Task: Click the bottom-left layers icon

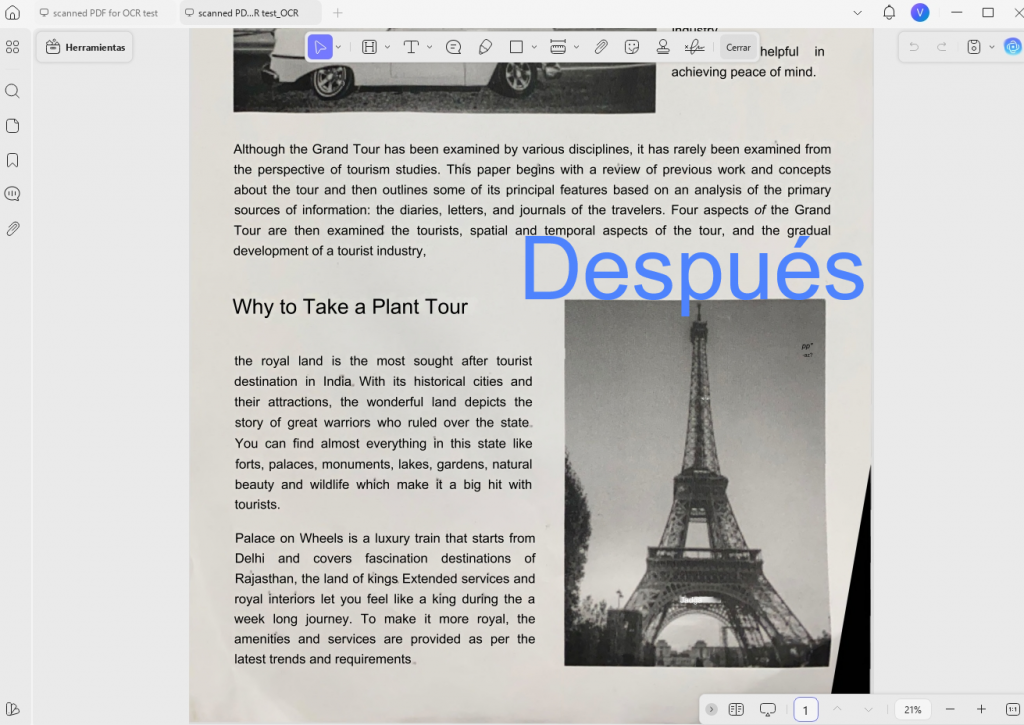Action: [x=12, y=709]
